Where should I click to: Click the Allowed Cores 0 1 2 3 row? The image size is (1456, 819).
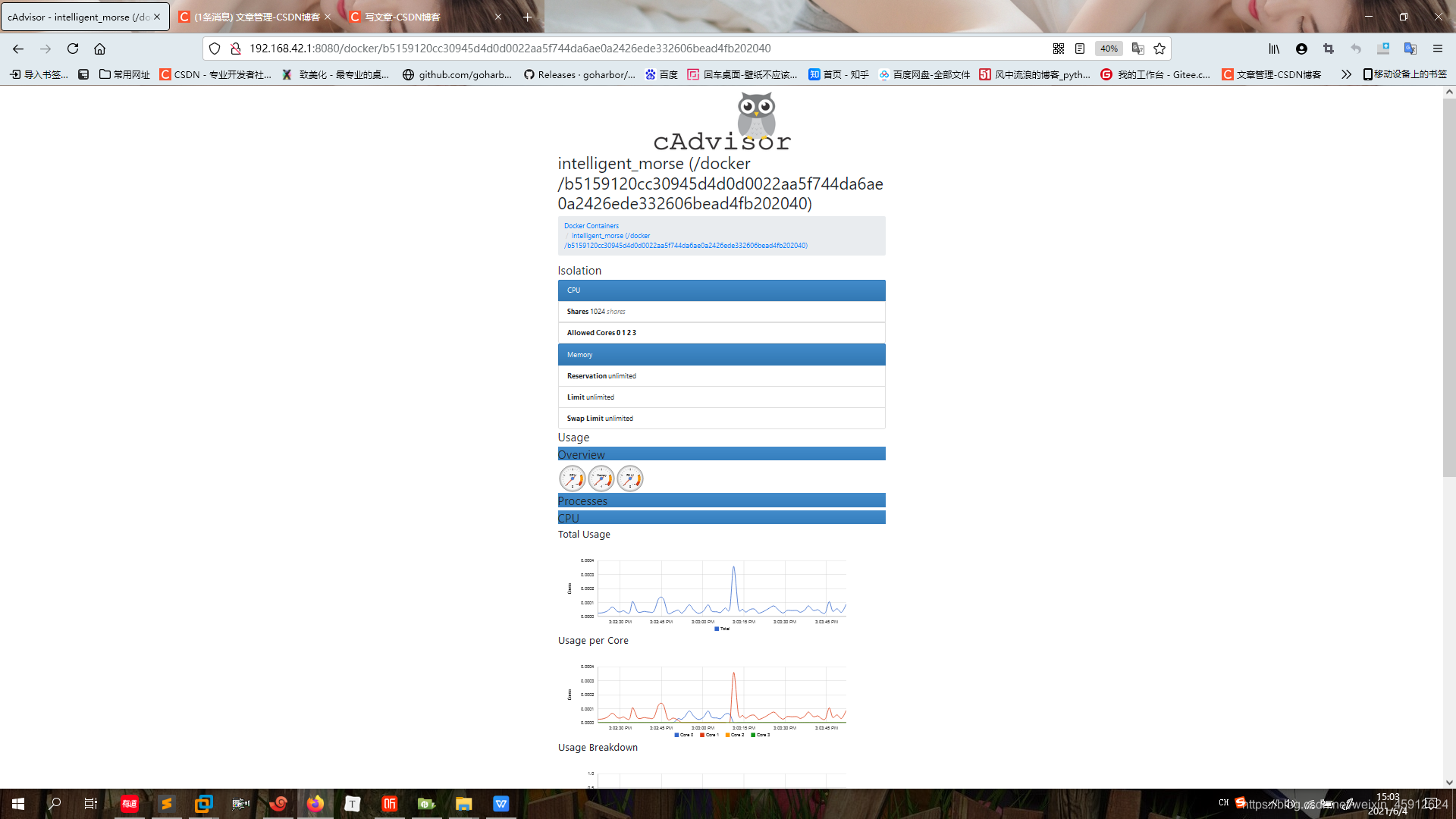coord(722,333)
